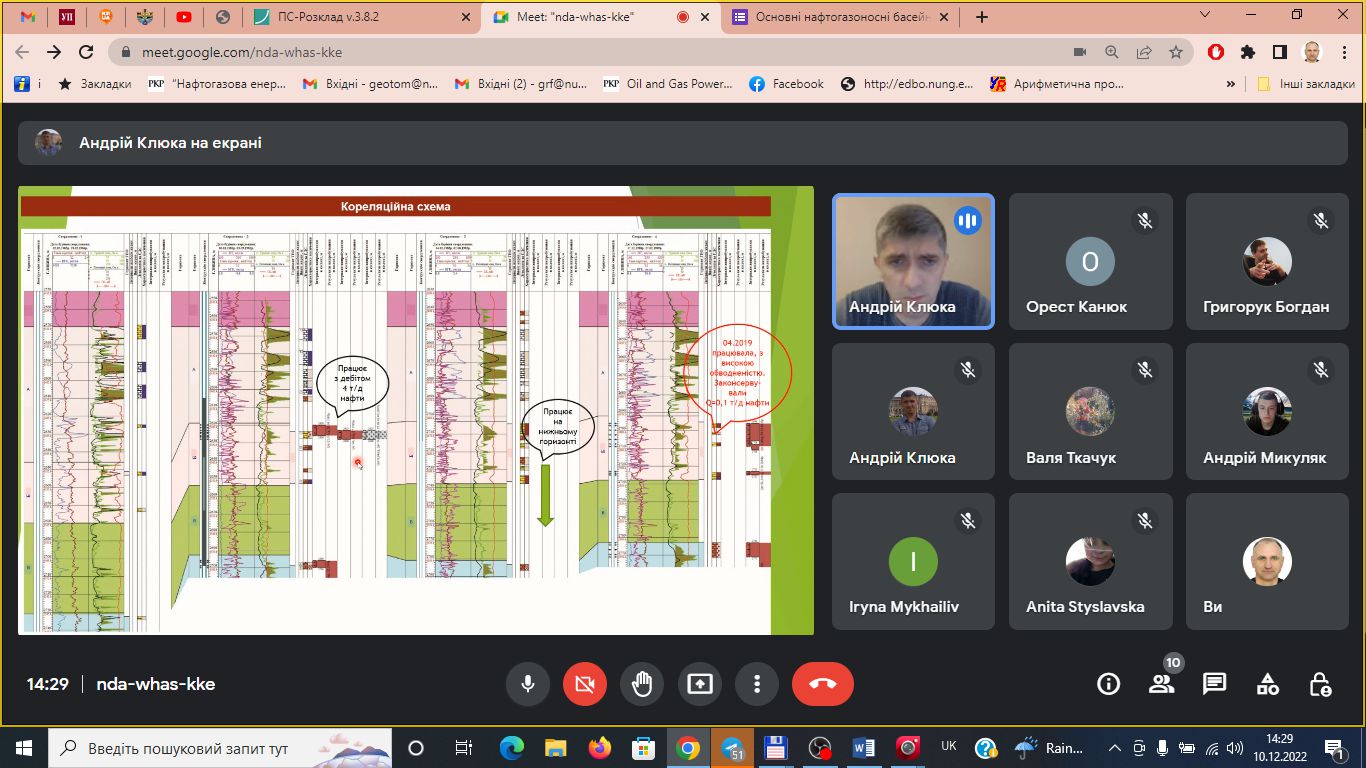Open meeting details info icon
The height and width of the screenshot is (768, 1366).
pos(1108,684)
